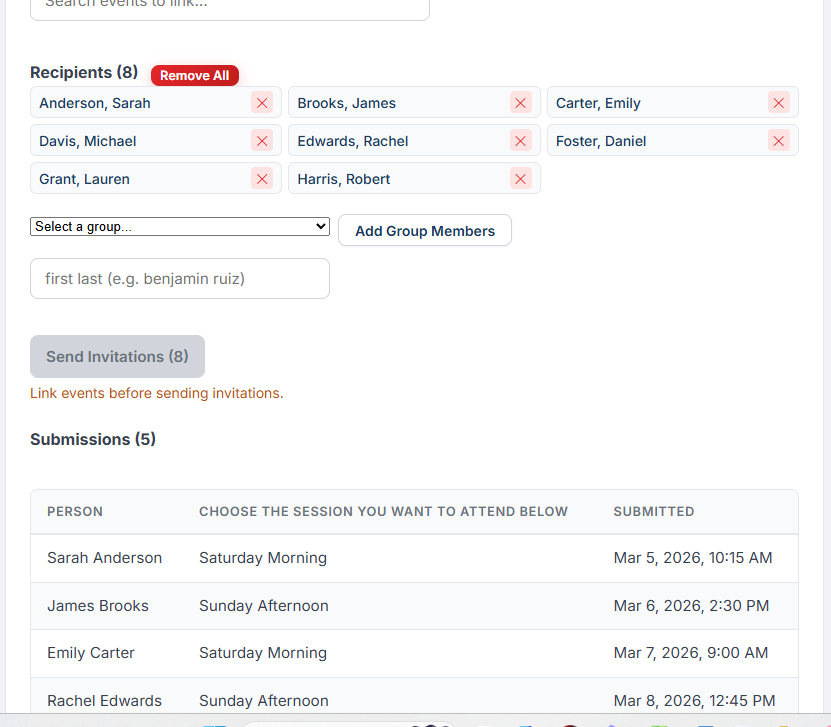Remove Davis, Michael from recipients
The height and width of the screenshot is (727, 831).
click(x=262, y=141)
